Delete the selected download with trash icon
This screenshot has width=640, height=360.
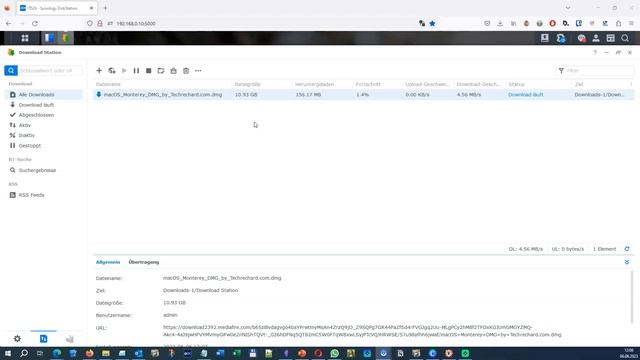[186, 71]
